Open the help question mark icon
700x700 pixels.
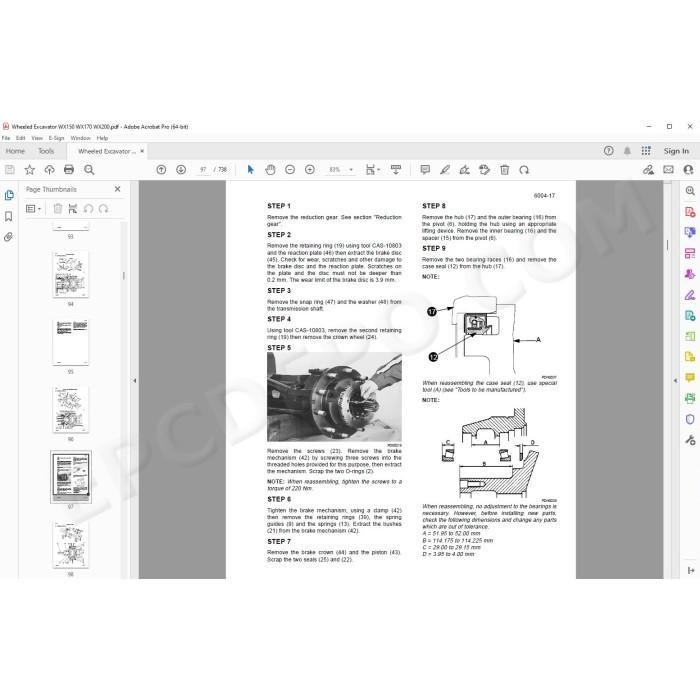(x=608, y=151)
